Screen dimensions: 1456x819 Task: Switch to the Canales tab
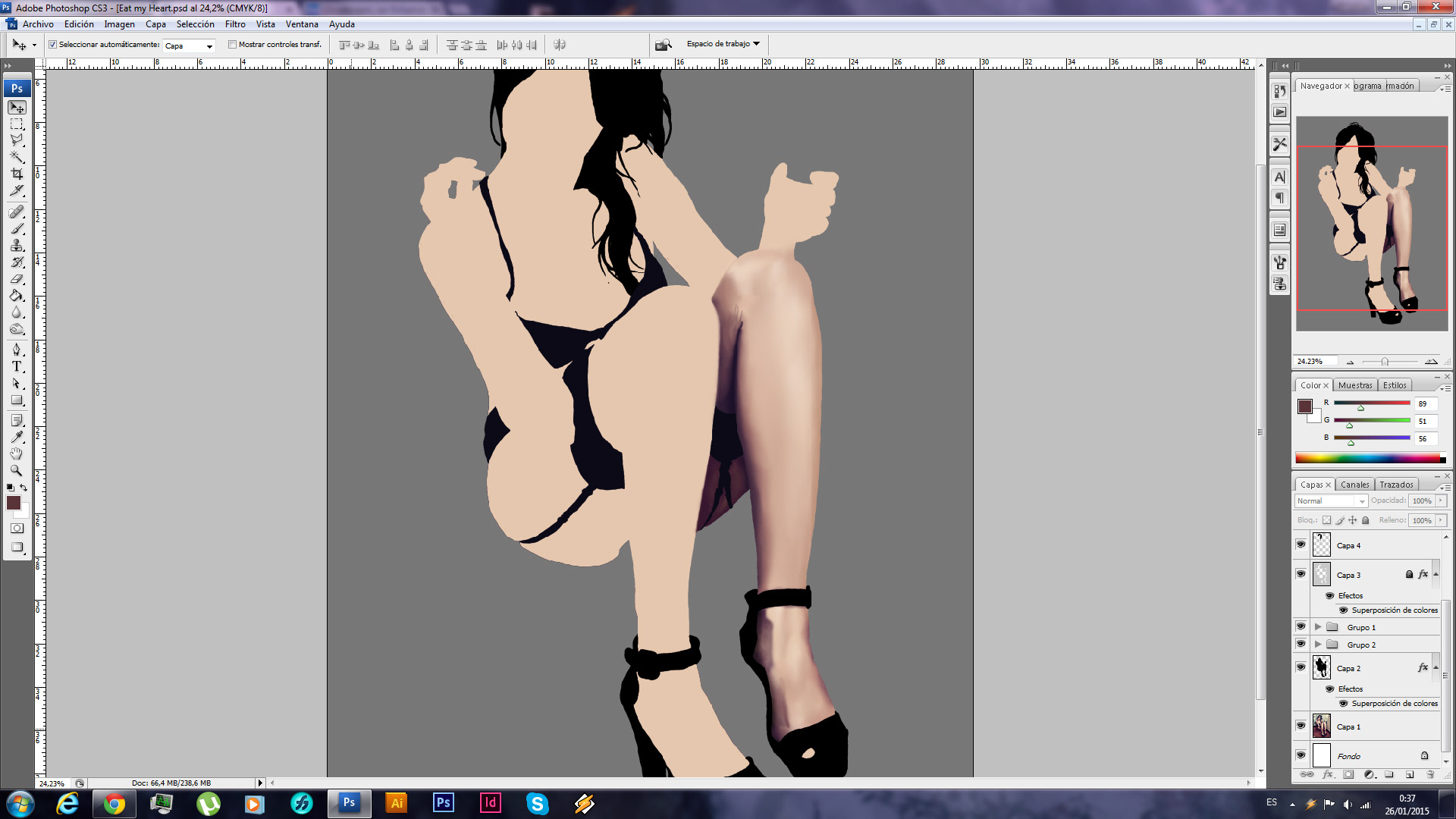coord(1354,485)
